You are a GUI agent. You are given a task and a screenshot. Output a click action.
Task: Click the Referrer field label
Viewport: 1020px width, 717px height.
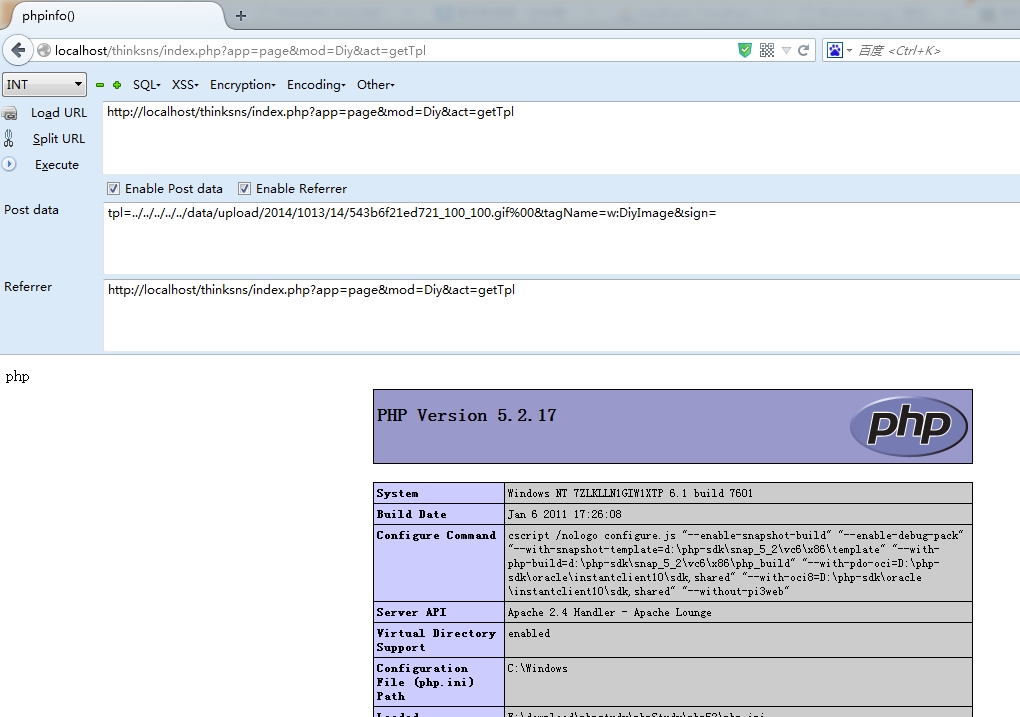click(28, 286)
